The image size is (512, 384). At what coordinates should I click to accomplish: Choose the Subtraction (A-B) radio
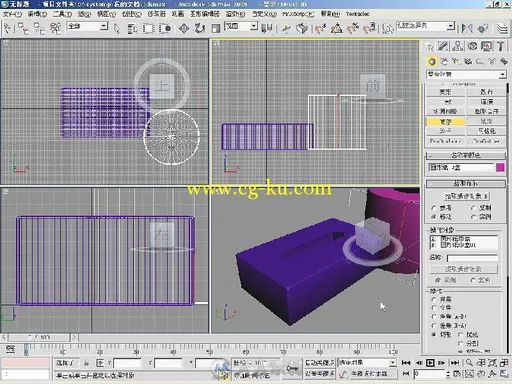434,316
